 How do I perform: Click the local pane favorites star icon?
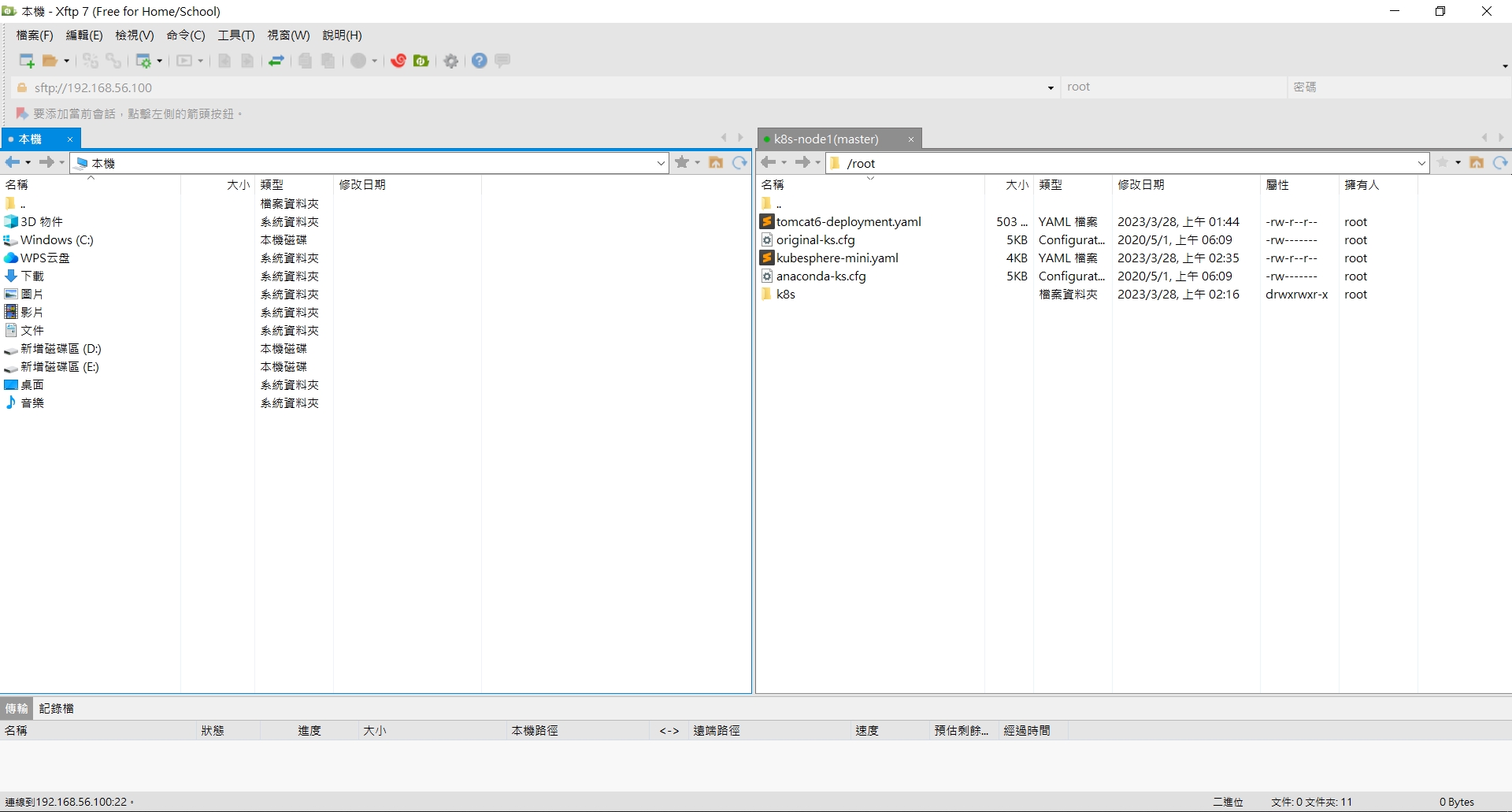coord(682,162)
